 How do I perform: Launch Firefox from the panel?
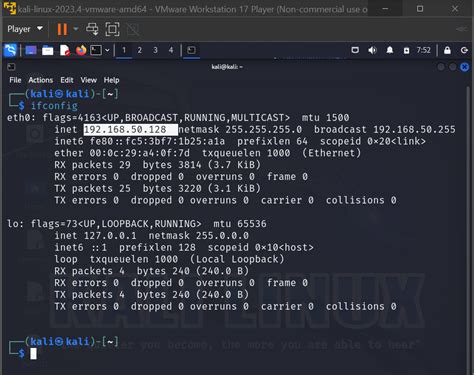tap(81, 50)
